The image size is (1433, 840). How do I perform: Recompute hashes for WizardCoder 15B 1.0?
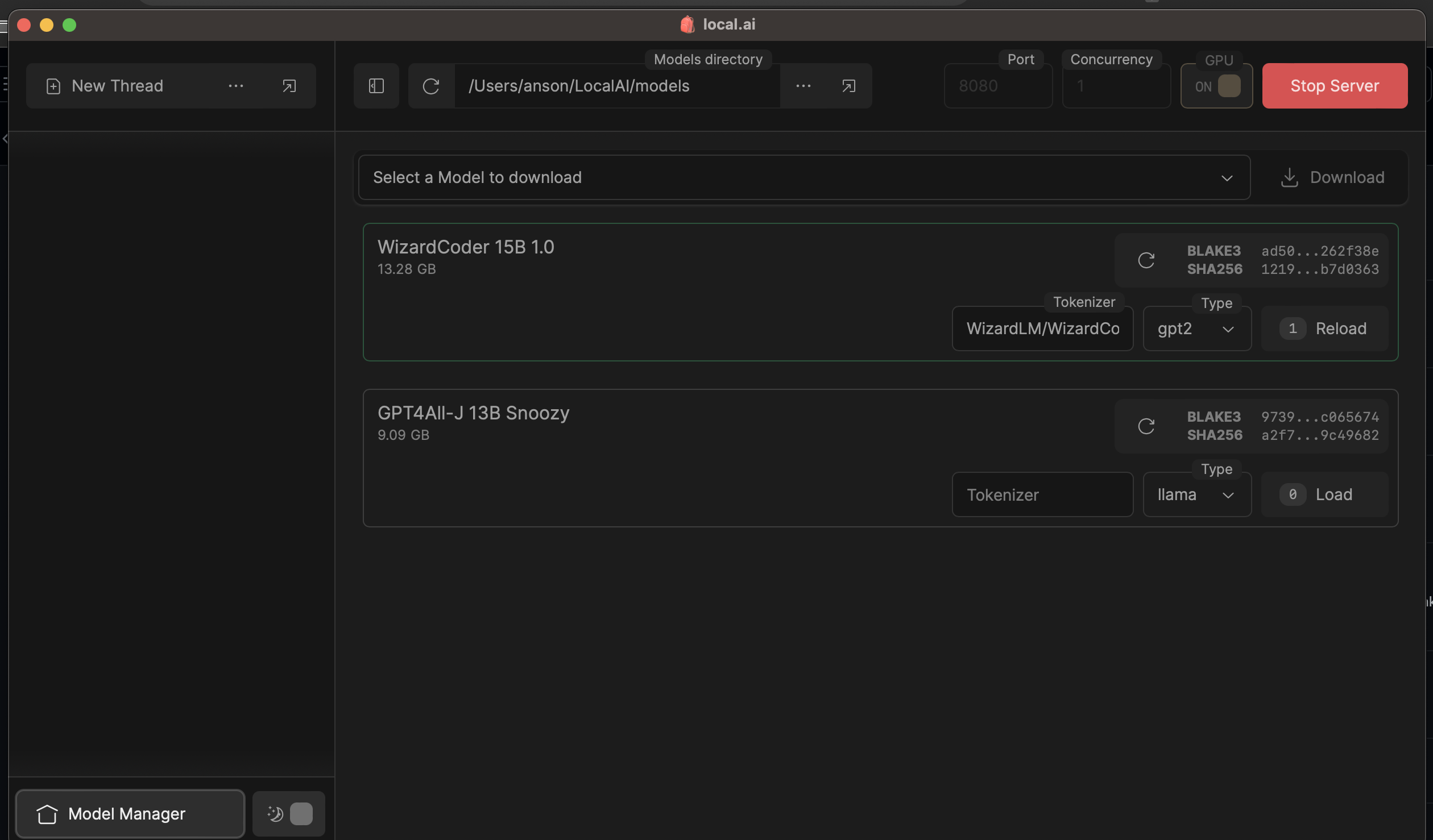click(x=1146, y=260)
